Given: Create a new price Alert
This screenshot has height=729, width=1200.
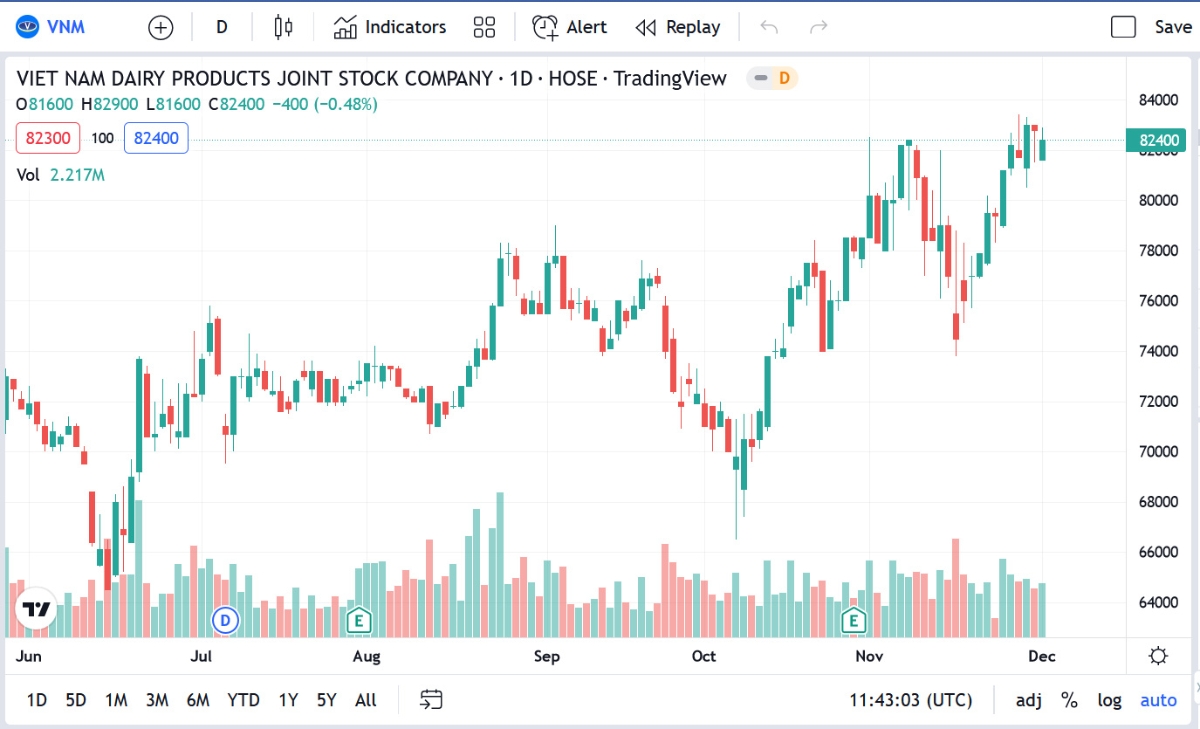Looking at the screenshot, I should (569, 27).
